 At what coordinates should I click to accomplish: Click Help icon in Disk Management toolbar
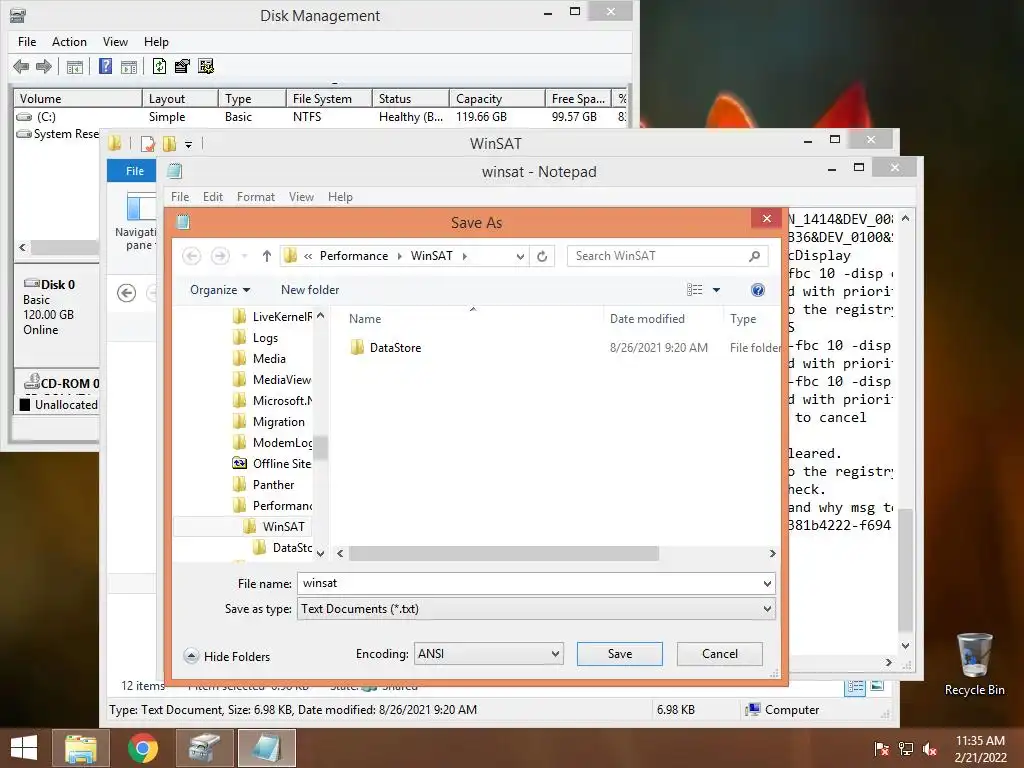coord(105,66)
